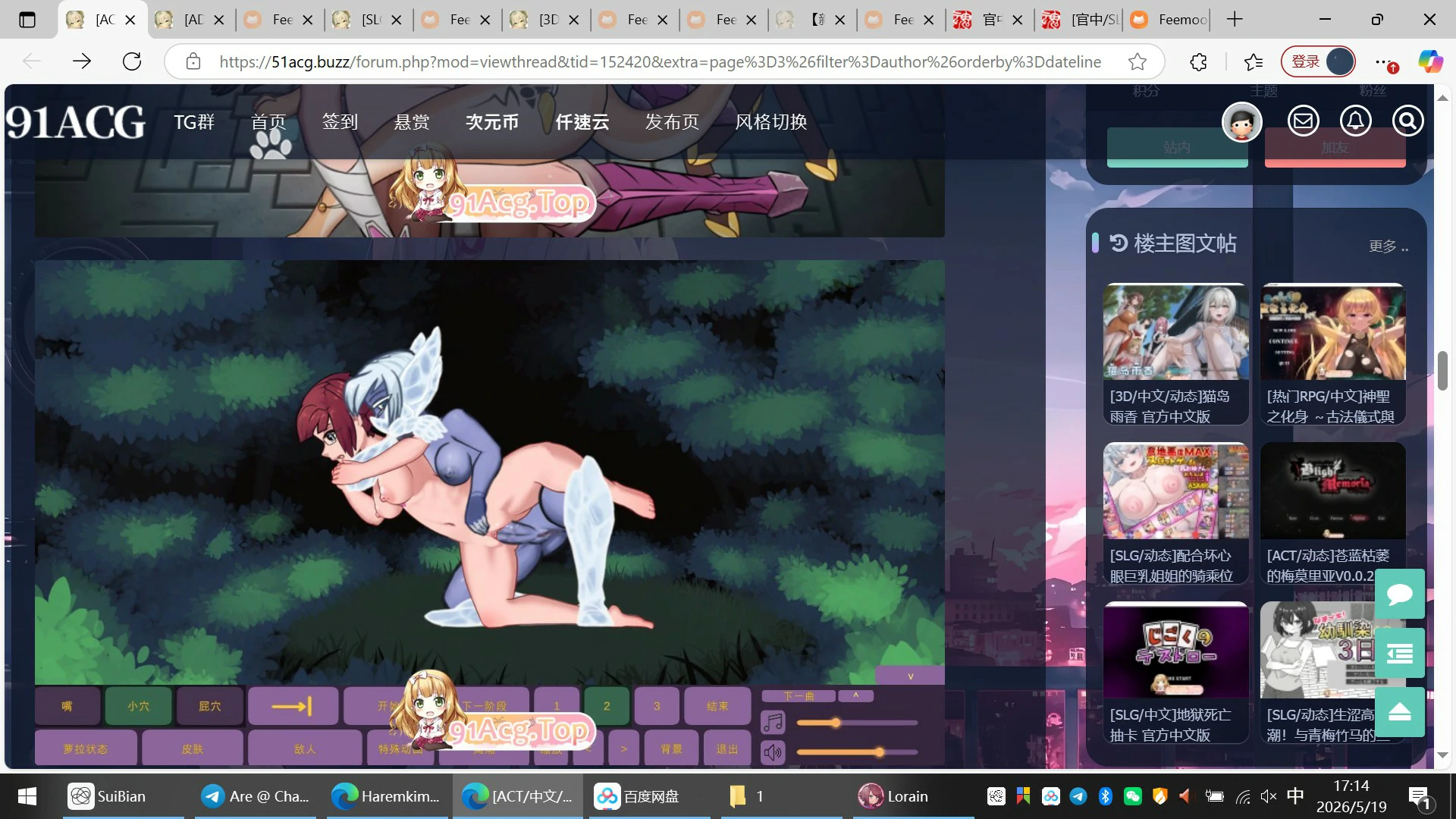
Task: Open the 发布页 nav link
Action: click(672, 122)
